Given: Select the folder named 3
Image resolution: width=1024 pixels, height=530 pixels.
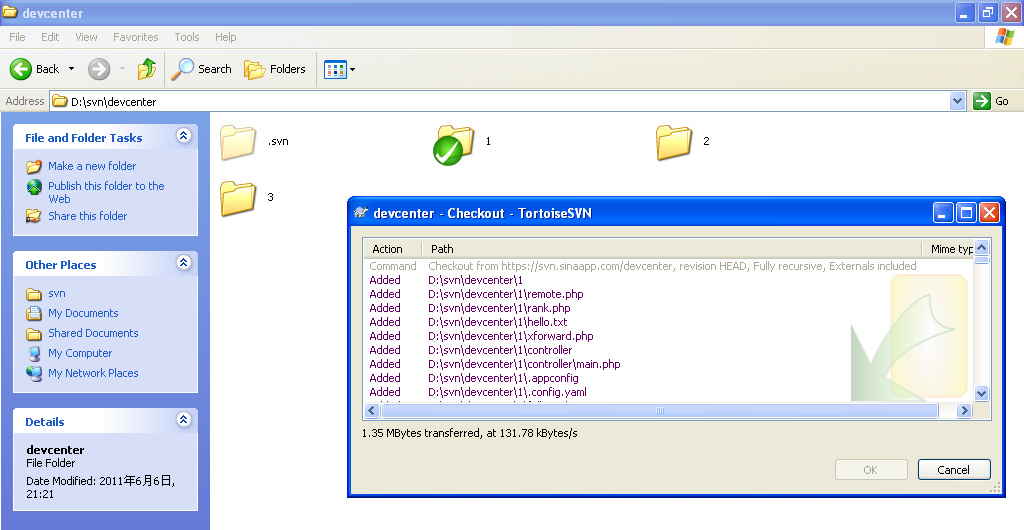Looking at the screenshot, I should (x=238, y=197).
